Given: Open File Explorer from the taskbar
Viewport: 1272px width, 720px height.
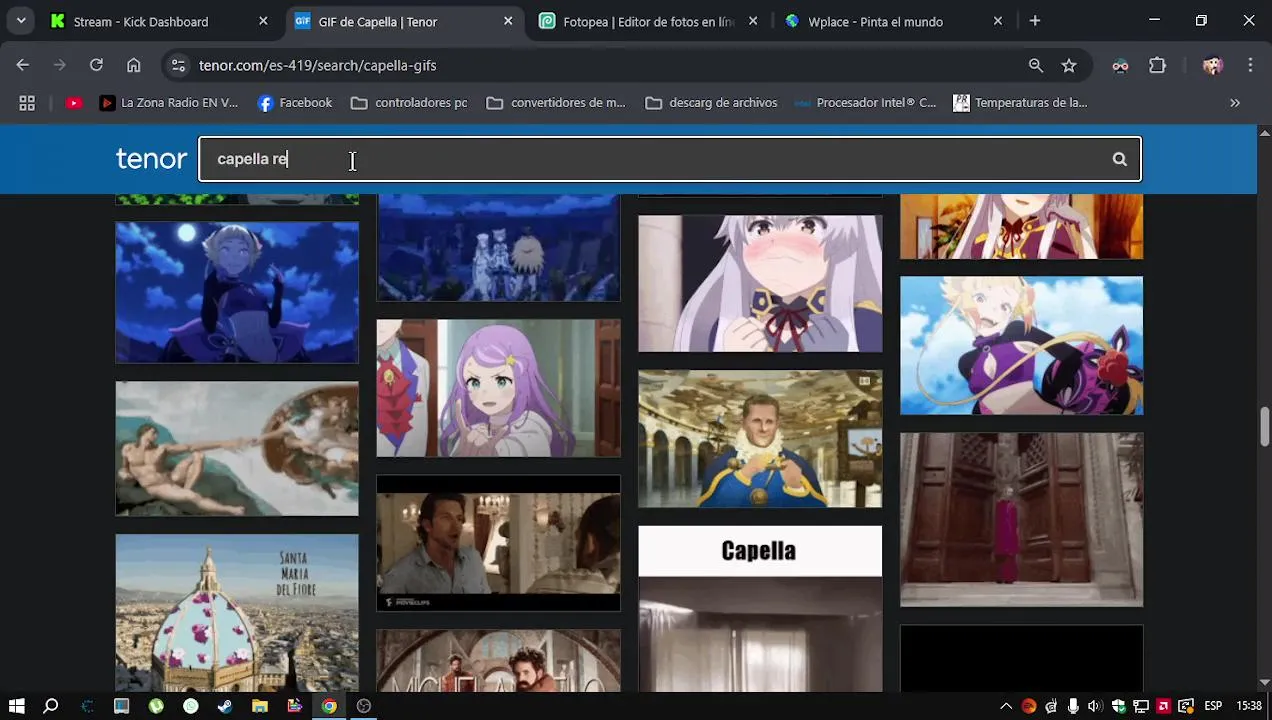Looking at the screenshot, I should click(260, 706).
